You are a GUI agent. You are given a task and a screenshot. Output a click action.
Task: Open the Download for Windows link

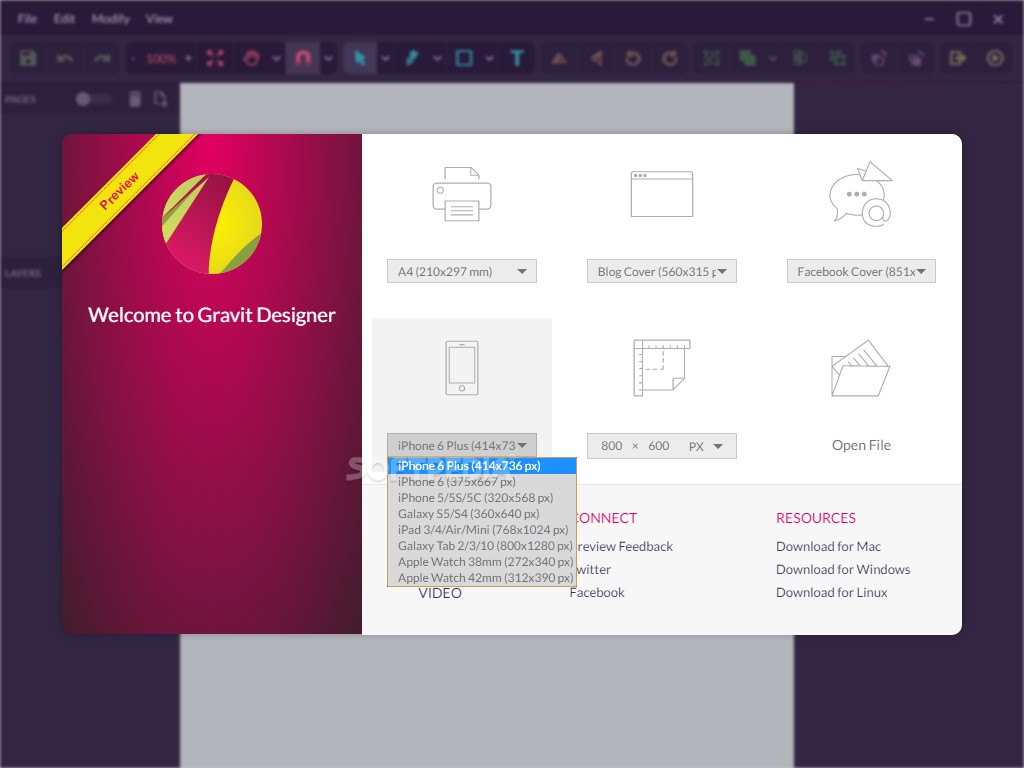point(842,569)
